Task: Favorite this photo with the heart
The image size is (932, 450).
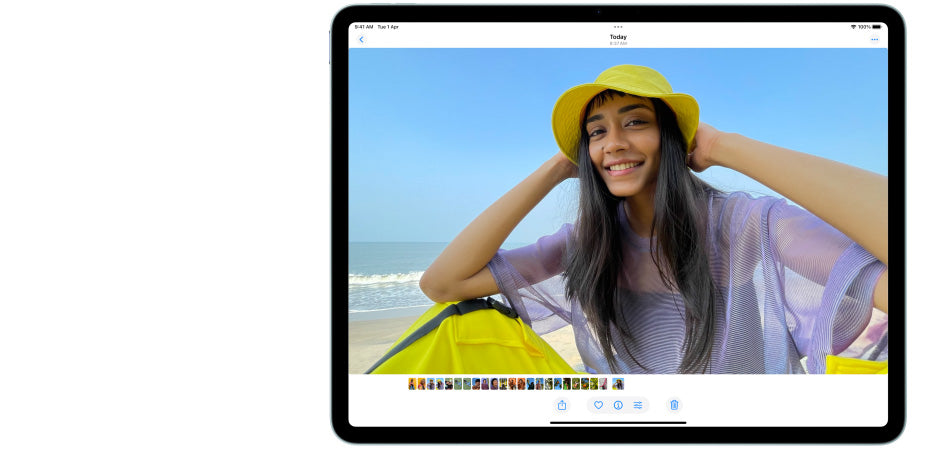Action: click(598, 405)
